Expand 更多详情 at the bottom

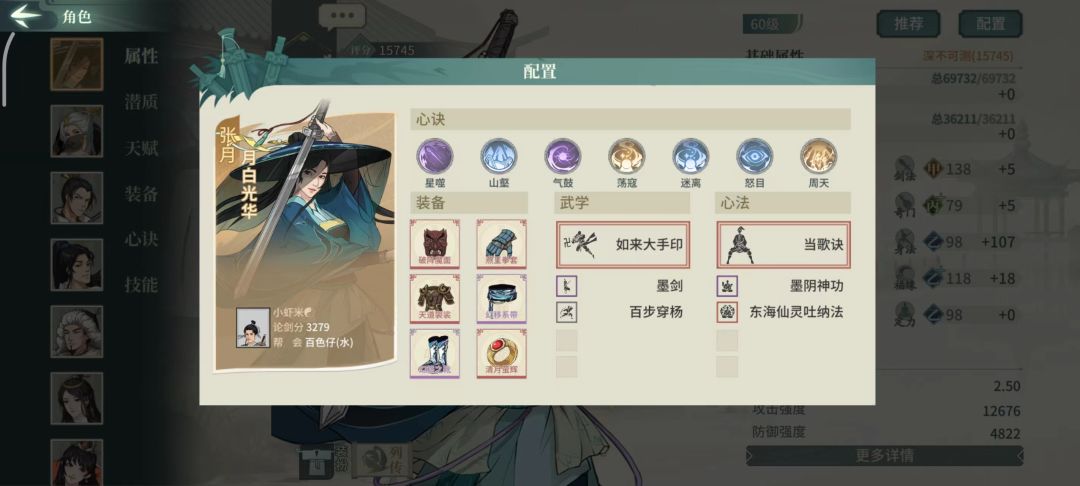point(884,456)
